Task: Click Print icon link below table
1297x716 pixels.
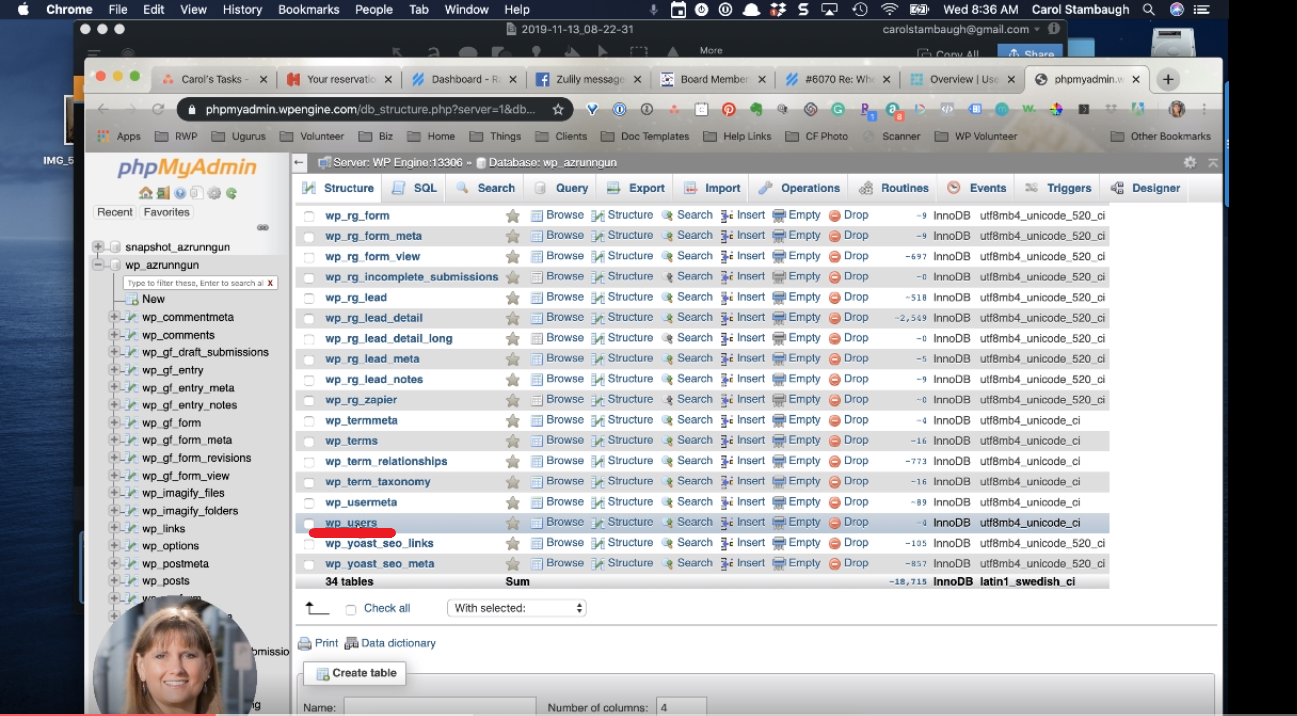Action: coord(319,643)
